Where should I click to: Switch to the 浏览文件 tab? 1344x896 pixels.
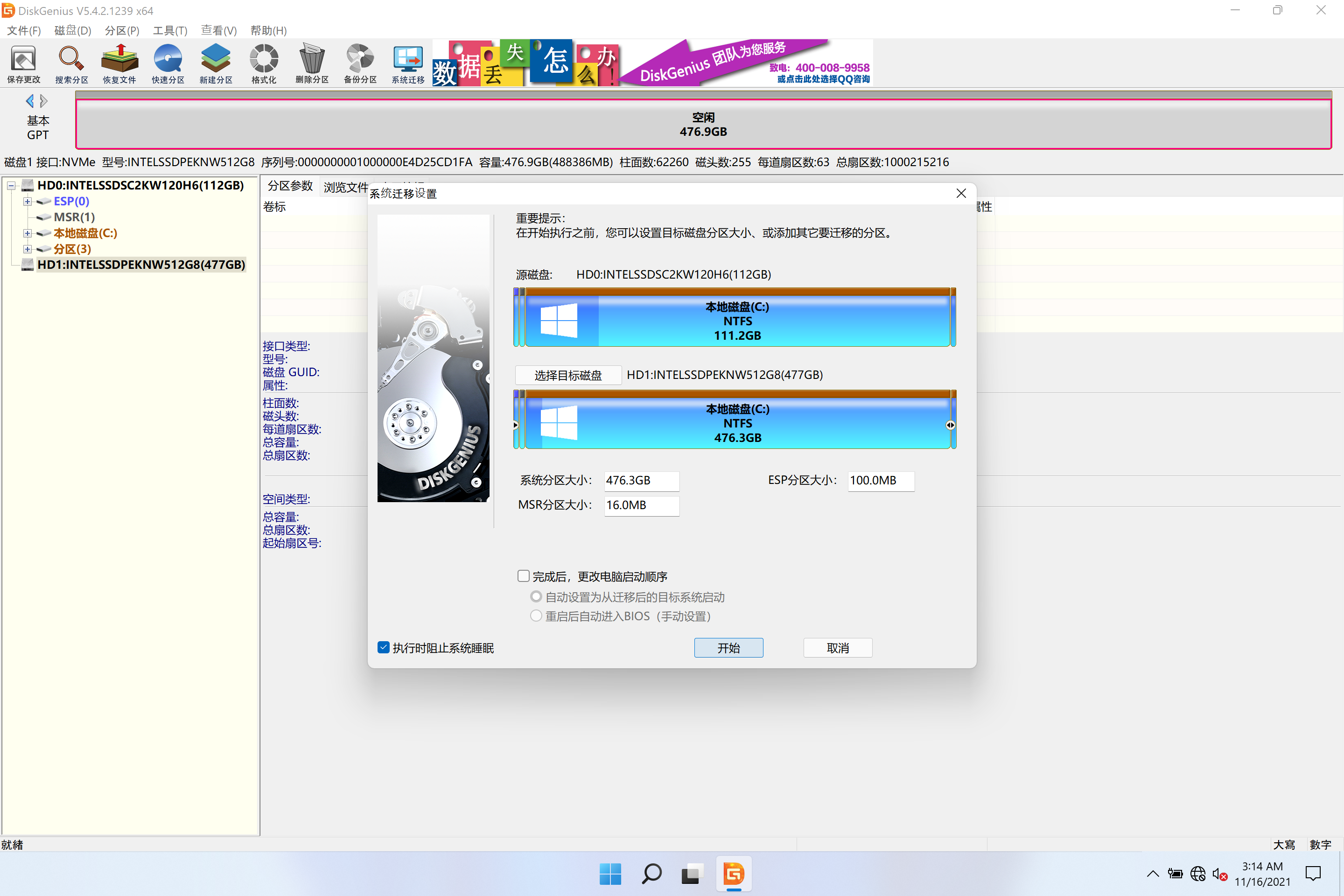click(345, 187)
